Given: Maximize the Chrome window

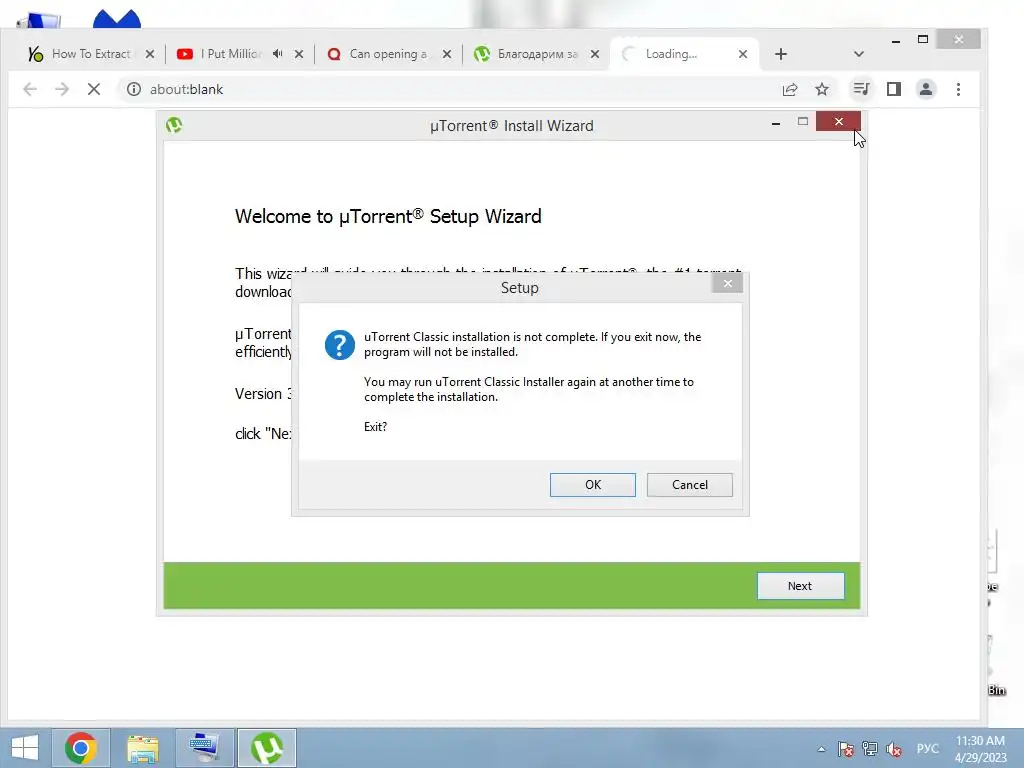Looking at the screenshot, I should [923, 40].
